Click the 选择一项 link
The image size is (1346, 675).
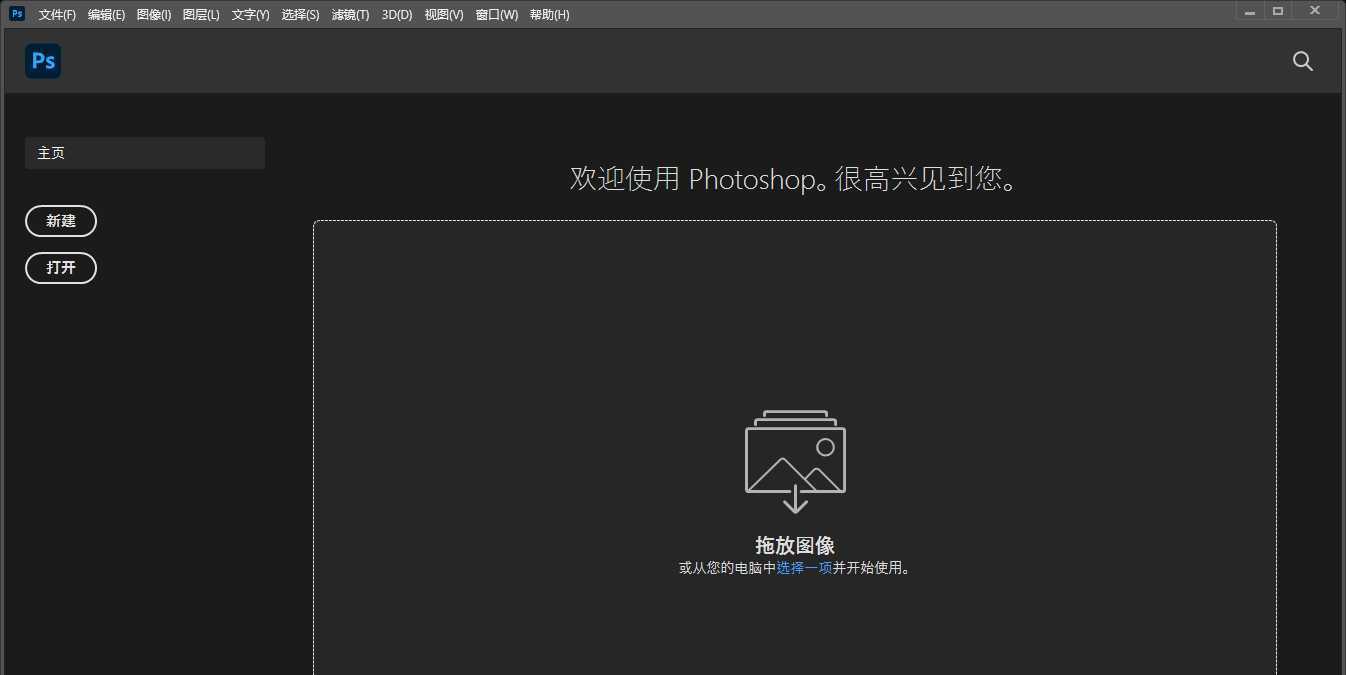click(805, 567)
